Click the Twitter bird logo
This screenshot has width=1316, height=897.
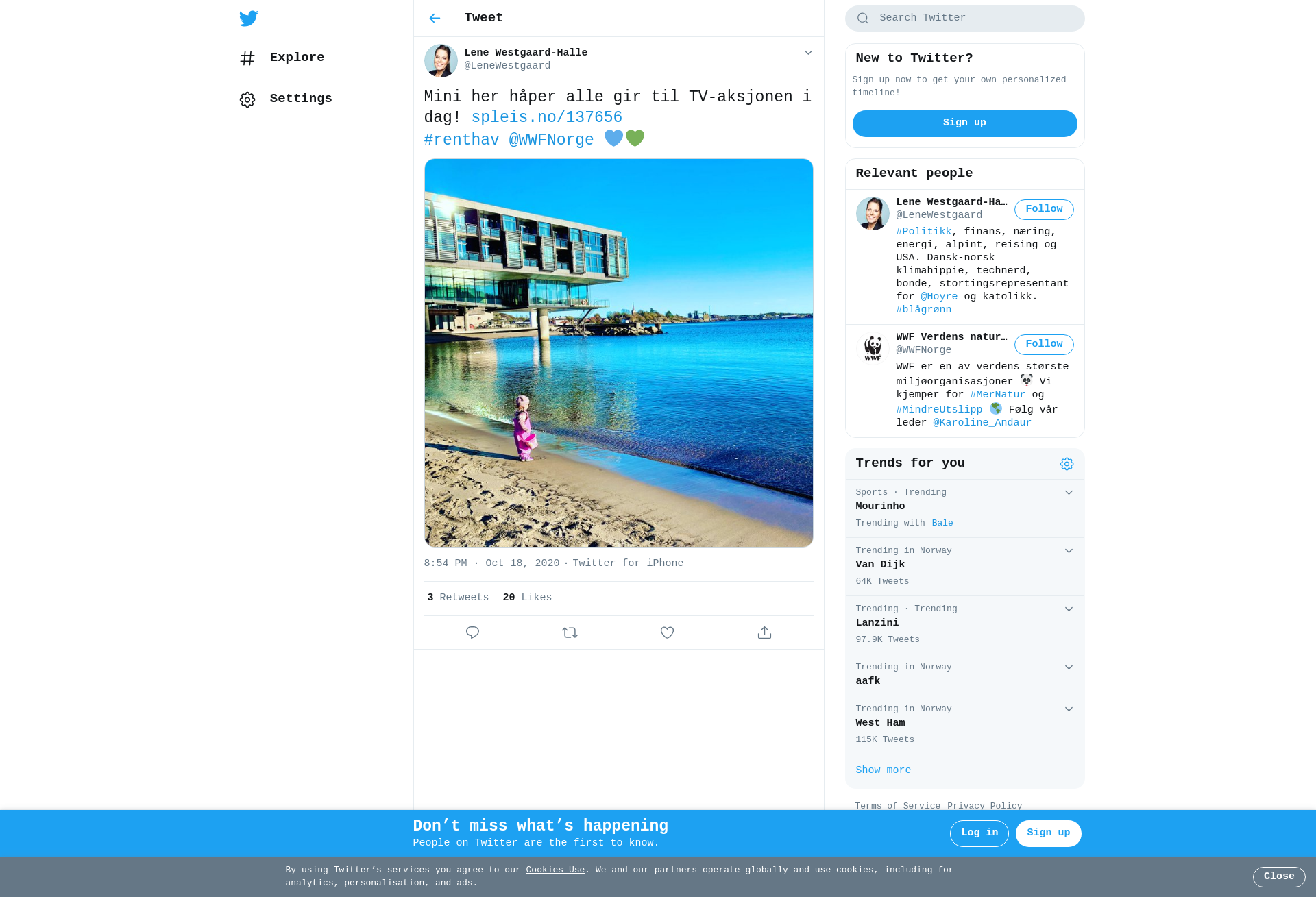(x=249, y=19)
